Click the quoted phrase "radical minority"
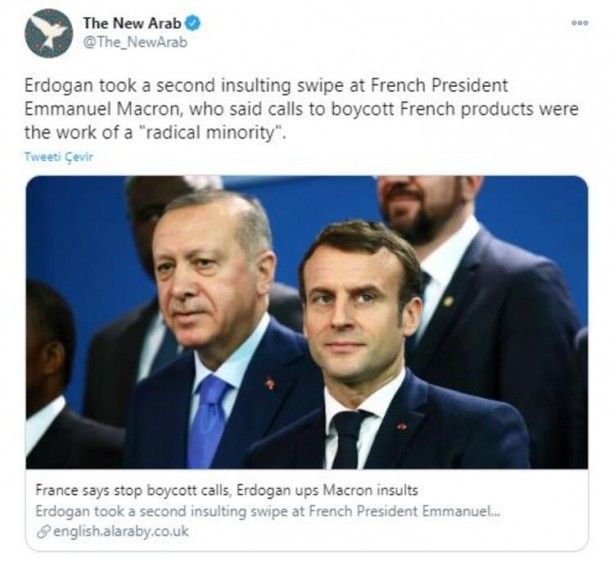614x562 pixels. 213,132
